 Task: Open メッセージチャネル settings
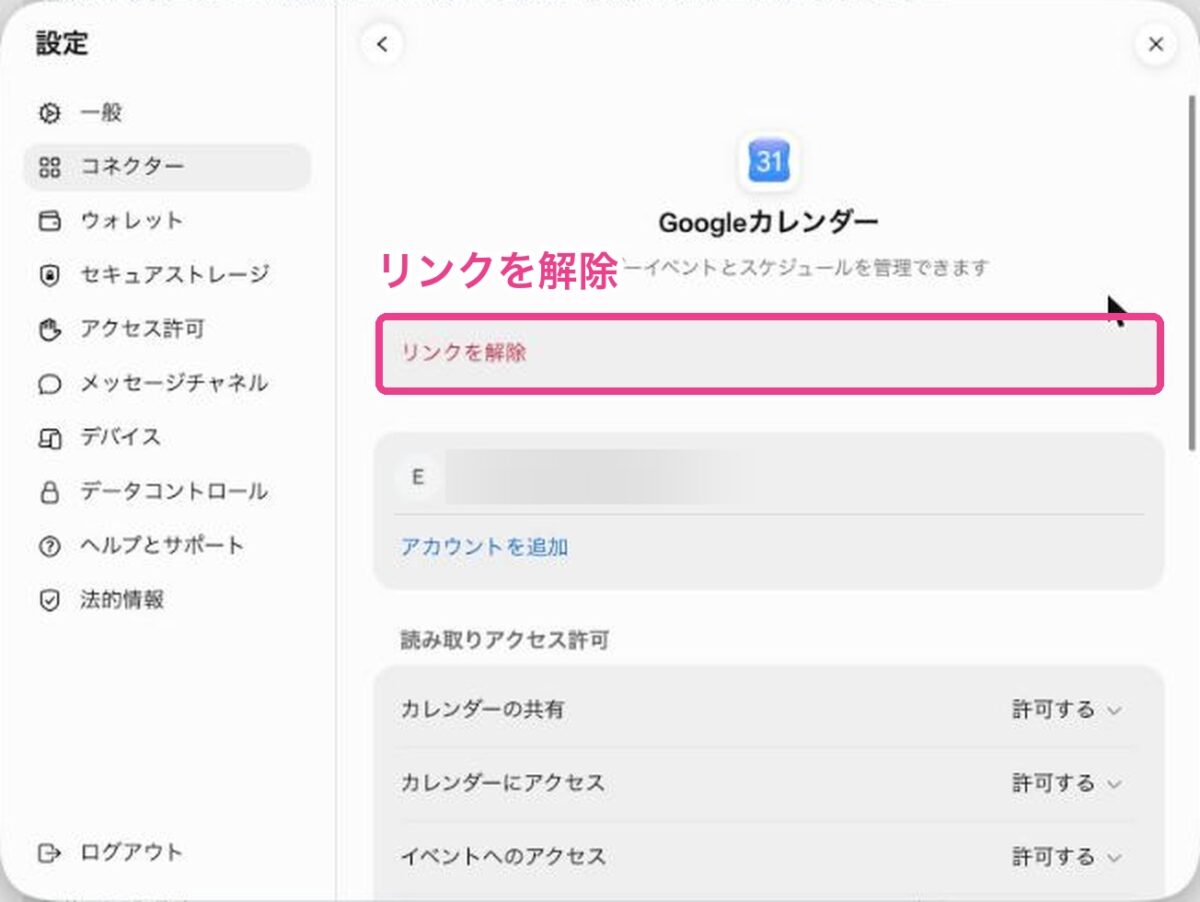(167, 384)
